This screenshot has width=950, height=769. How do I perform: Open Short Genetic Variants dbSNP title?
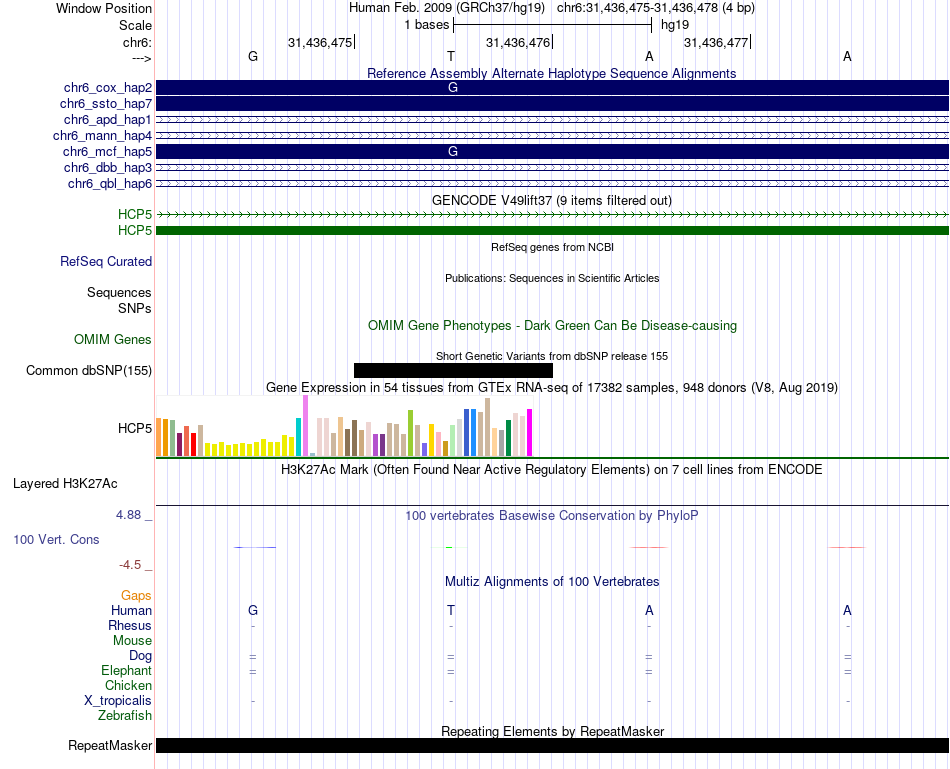pos(552,356)
